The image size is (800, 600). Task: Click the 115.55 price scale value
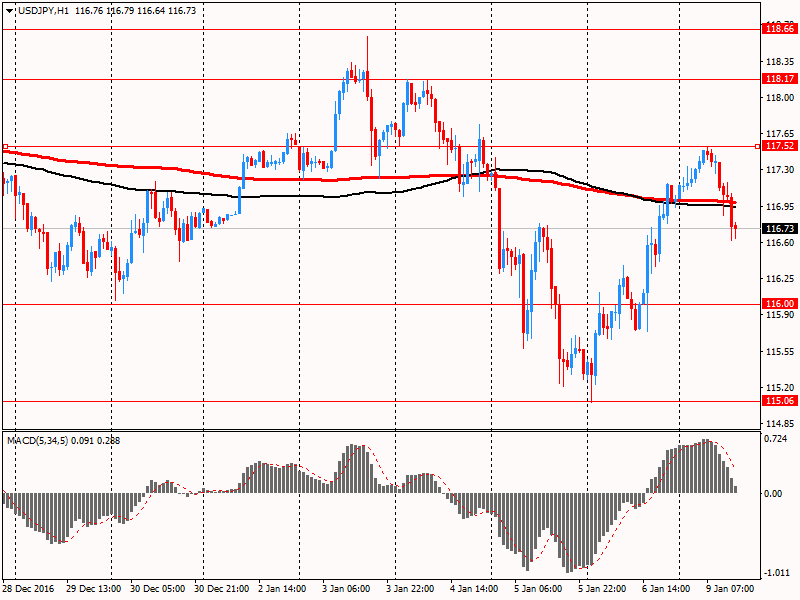click(x=780, y=352)
